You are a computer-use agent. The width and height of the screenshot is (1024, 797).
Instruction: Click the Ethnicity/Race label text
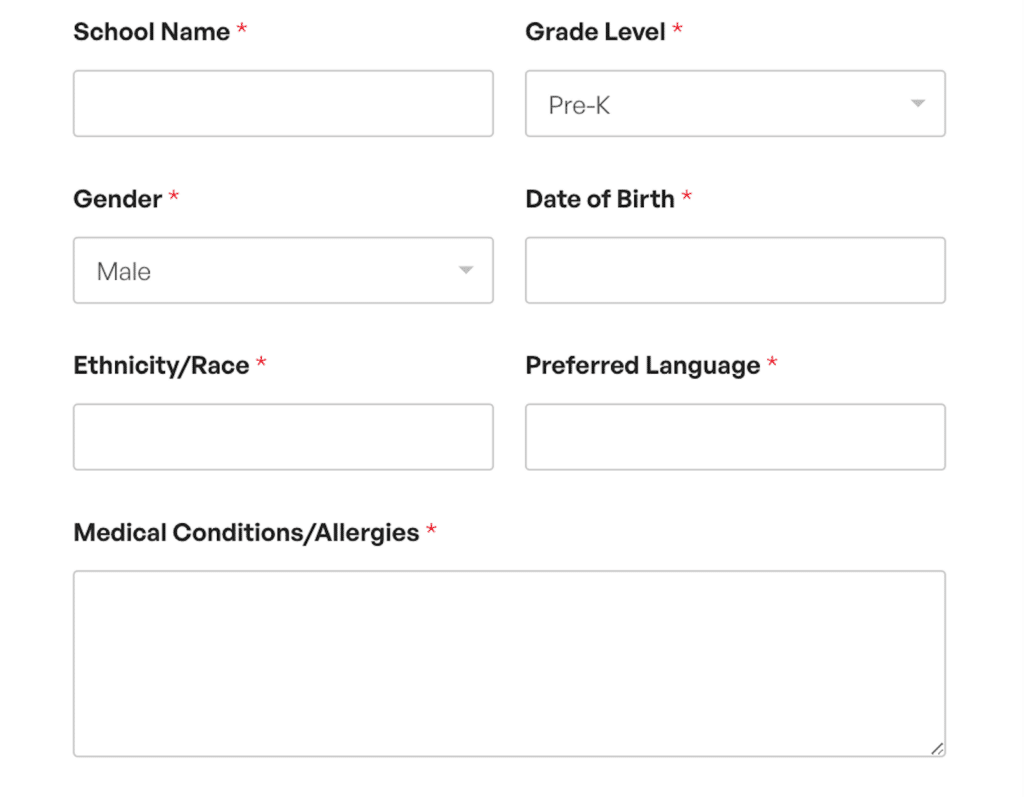tap(161, 365)
